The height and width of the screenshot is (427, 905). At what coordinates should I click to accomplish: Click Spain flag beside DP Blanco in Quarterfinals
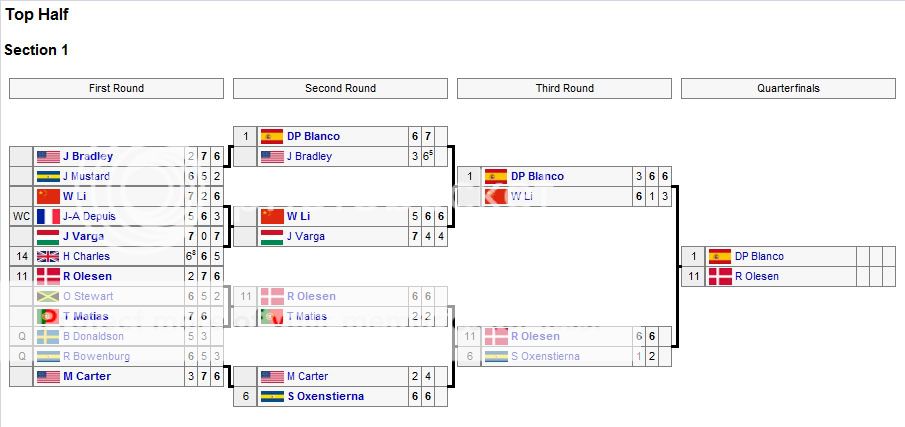click(720, 256)
